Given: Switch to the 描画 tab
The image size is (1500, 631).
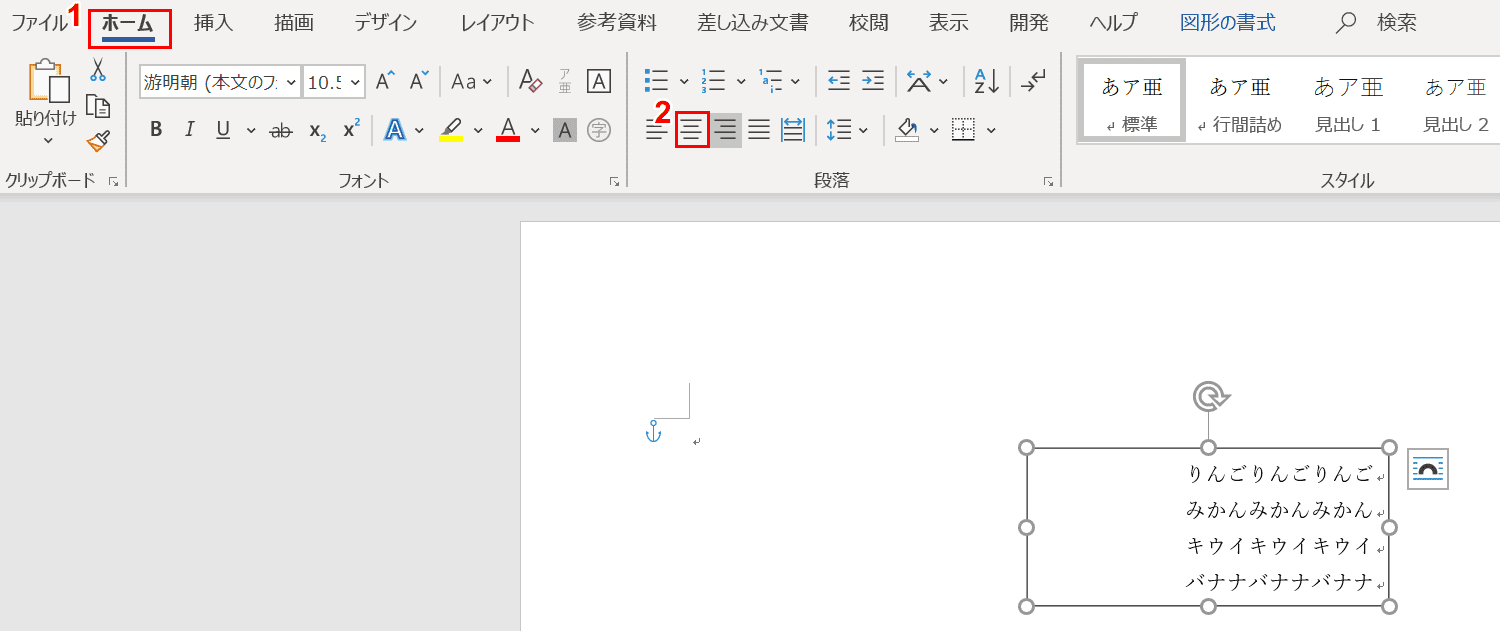Looking at the screenshot, I should (x=293, y=23).
